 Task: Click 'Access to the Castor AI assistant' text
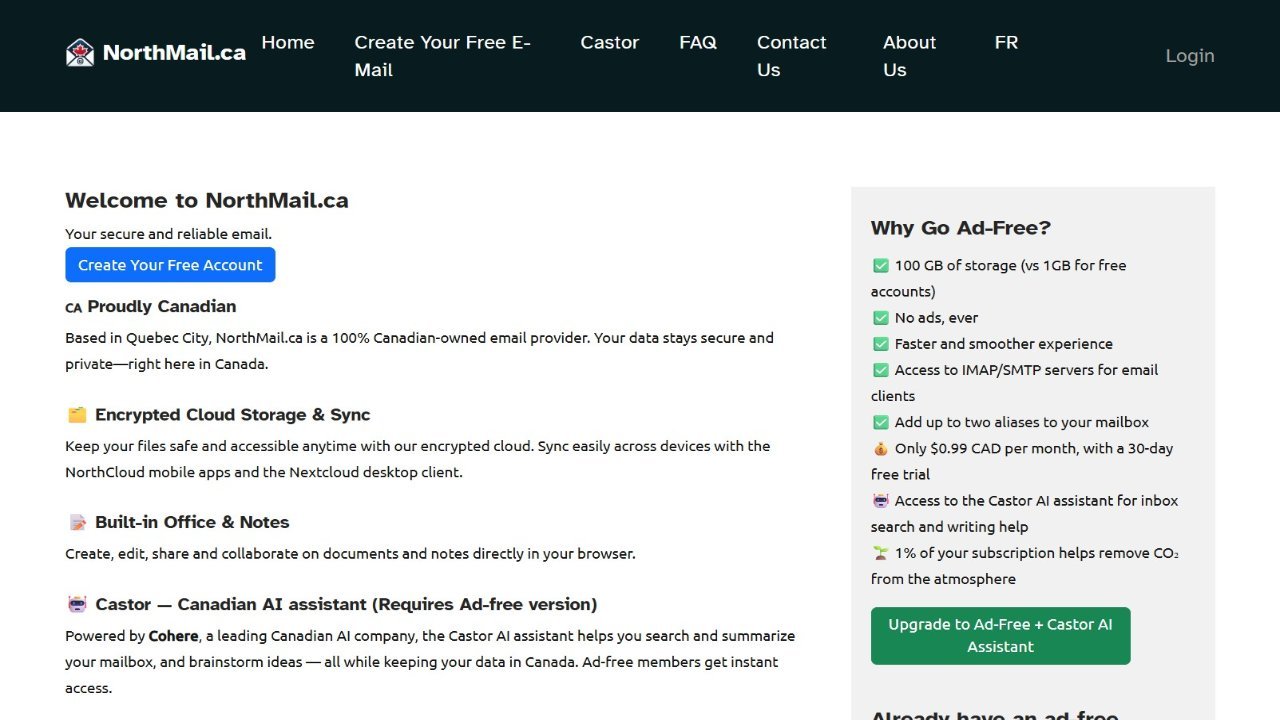[1013, 500]
